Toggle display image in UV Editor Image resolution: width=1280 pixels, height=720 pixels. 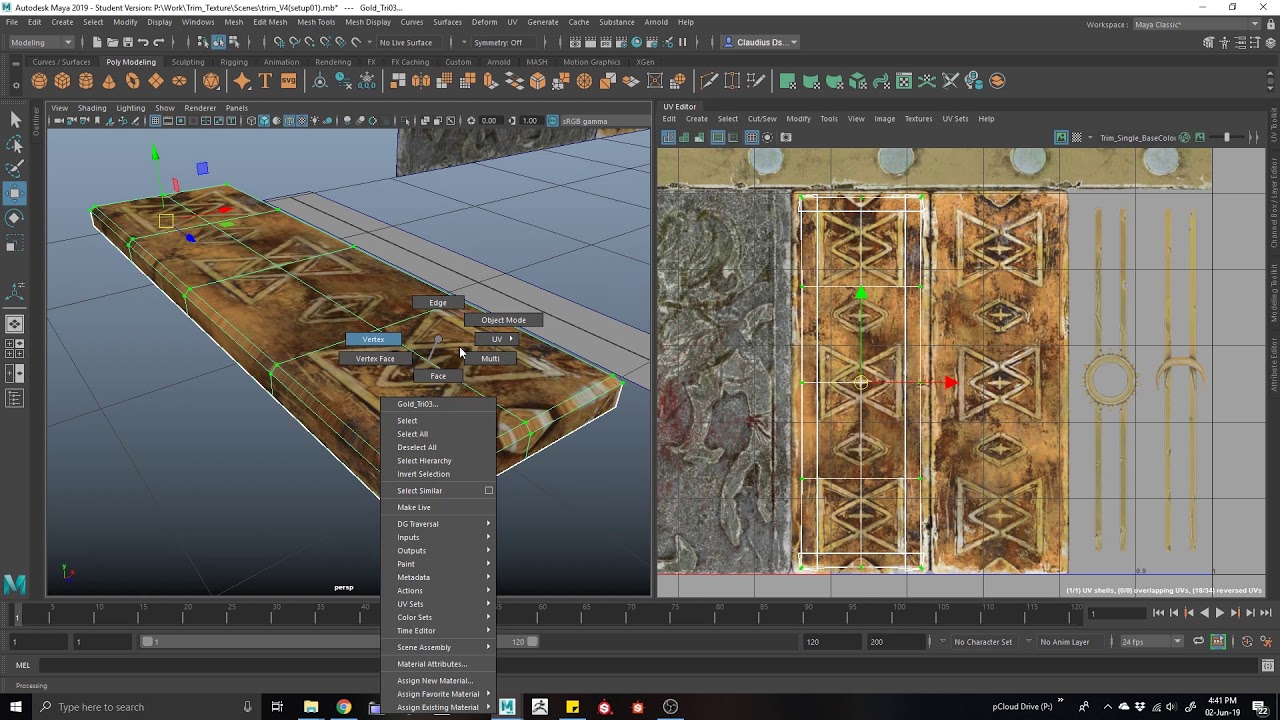1062,137
